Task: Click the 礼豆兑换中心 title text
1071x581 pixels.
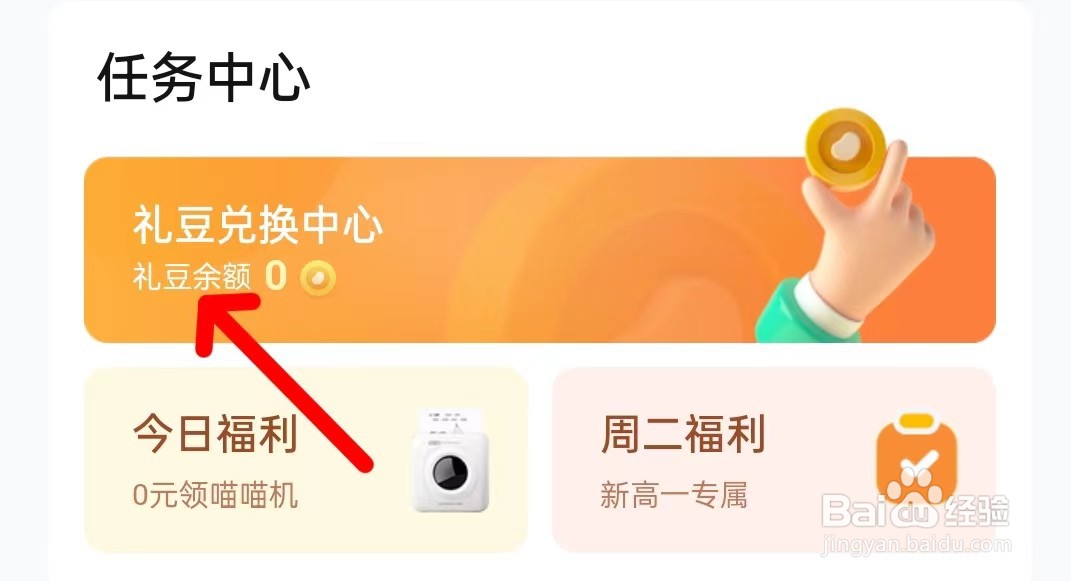Action: click(258, 225)
